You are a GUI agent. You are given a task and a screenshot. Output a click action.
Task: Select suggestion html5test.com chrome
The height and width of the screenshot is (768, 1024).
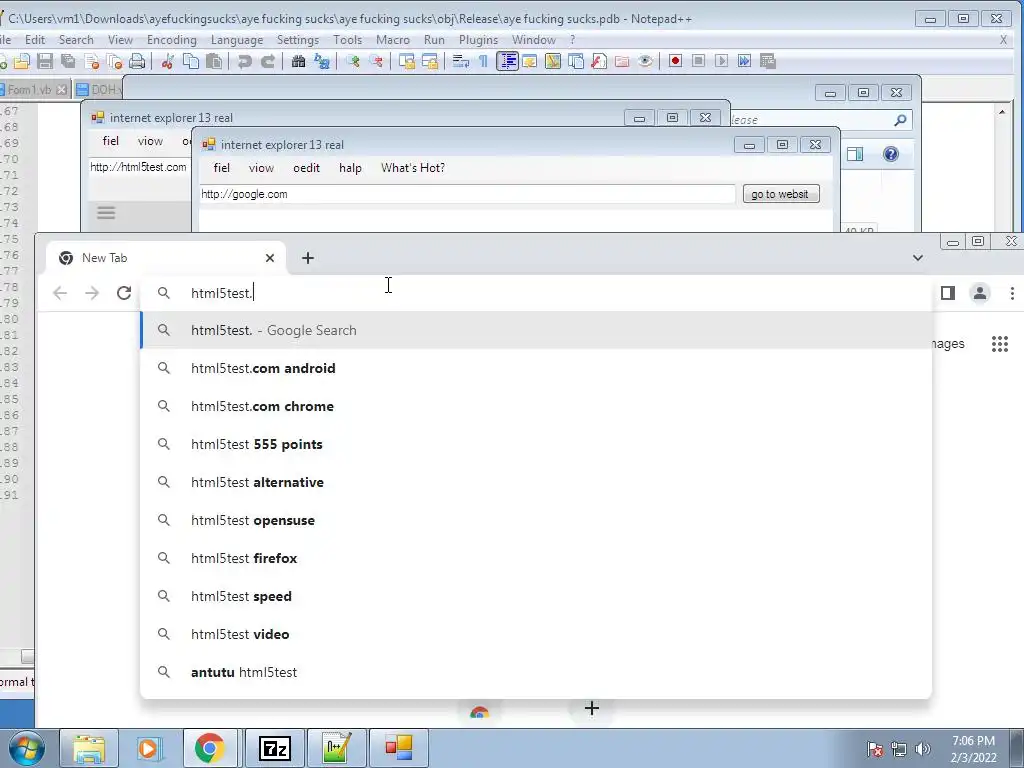click(536, 406)
